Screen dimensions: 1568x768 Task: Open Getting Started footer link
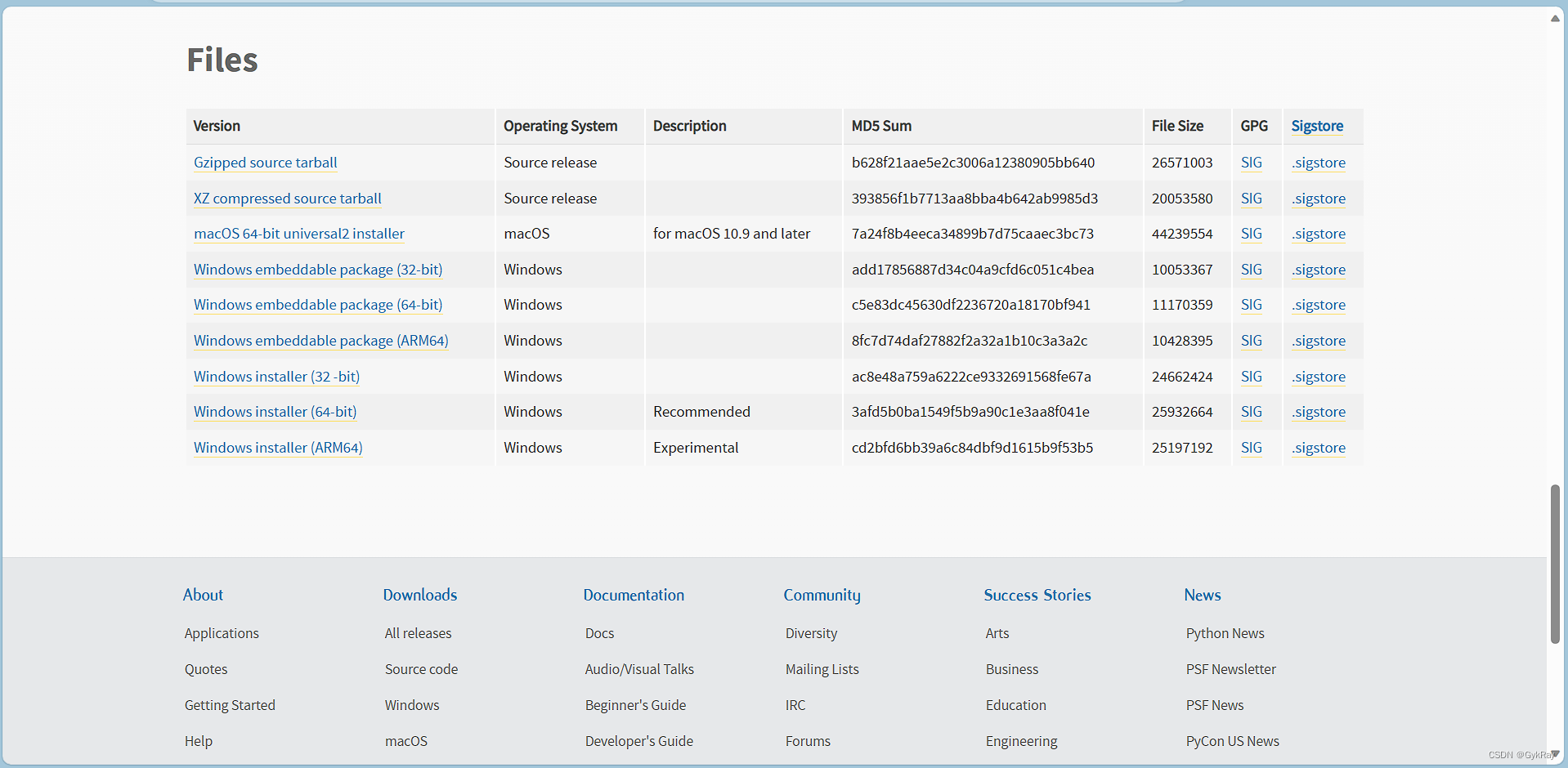[x=230, y=705]
